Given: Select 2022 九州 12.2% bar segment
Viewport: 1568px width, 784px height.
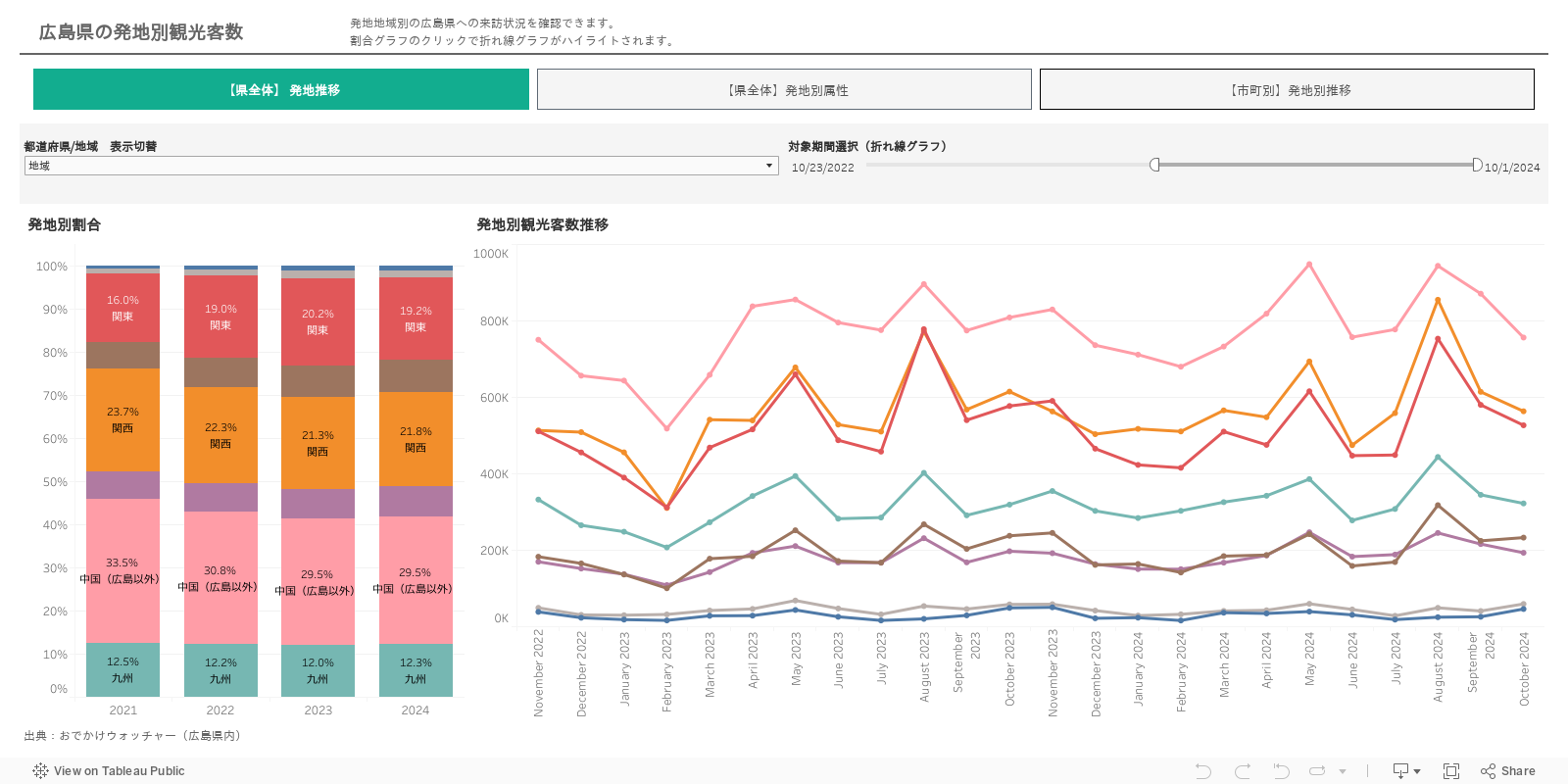Looking at the screenshot, I should pos(220,670).
